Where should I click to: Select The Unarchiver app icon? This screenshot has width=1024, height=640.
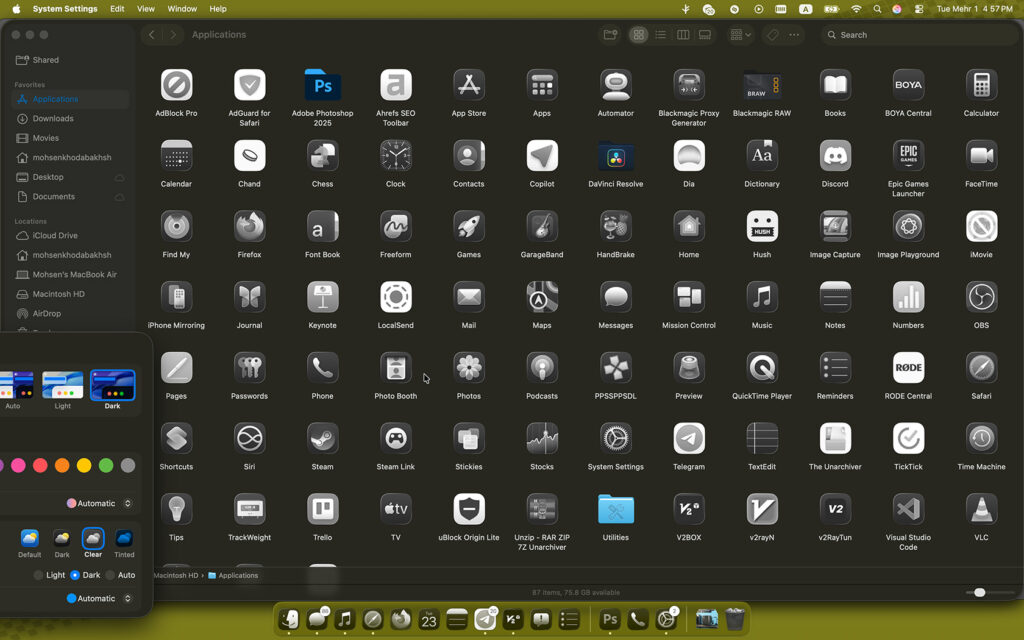coord(835,440)
